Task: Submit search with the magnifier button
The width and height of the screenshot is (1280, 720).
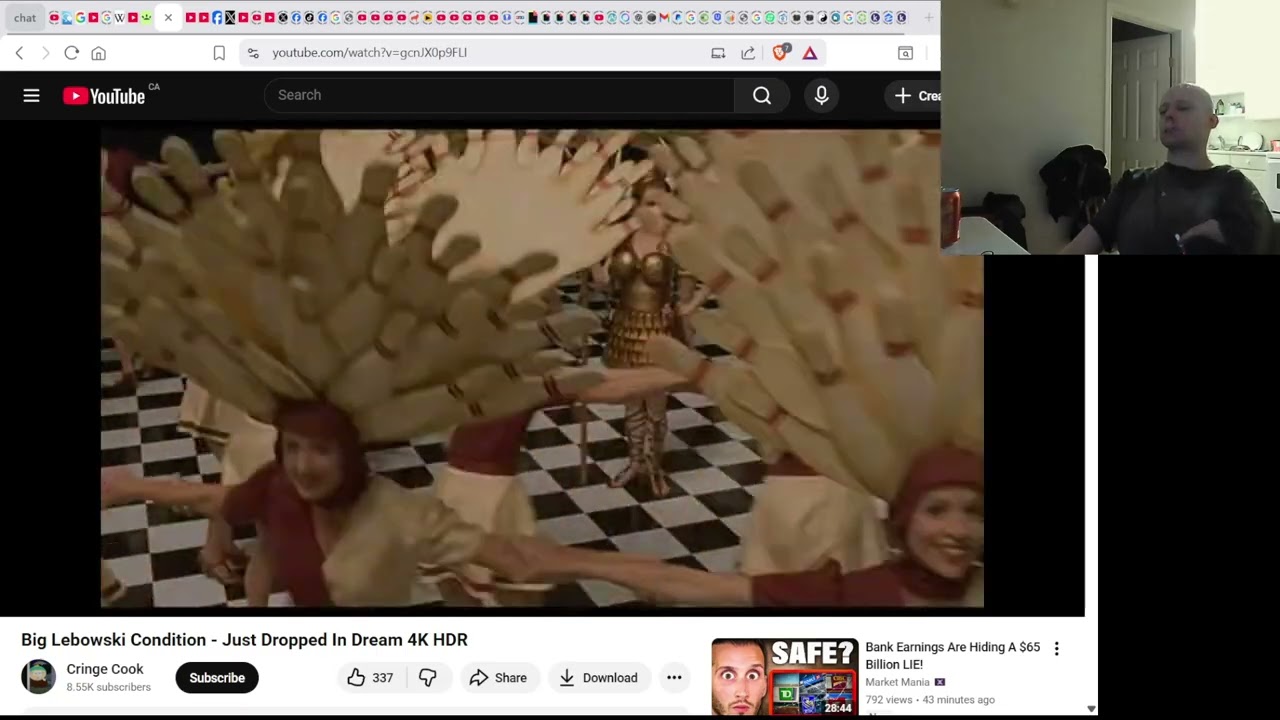Action: click(762, 95)
